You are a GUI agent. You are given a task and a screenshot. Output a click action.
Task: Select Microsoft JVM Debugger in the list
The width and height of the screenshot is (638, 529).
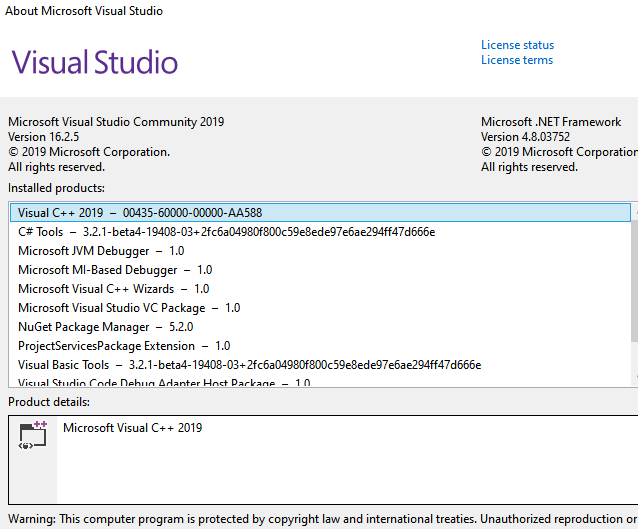click(x=101, y=251)
